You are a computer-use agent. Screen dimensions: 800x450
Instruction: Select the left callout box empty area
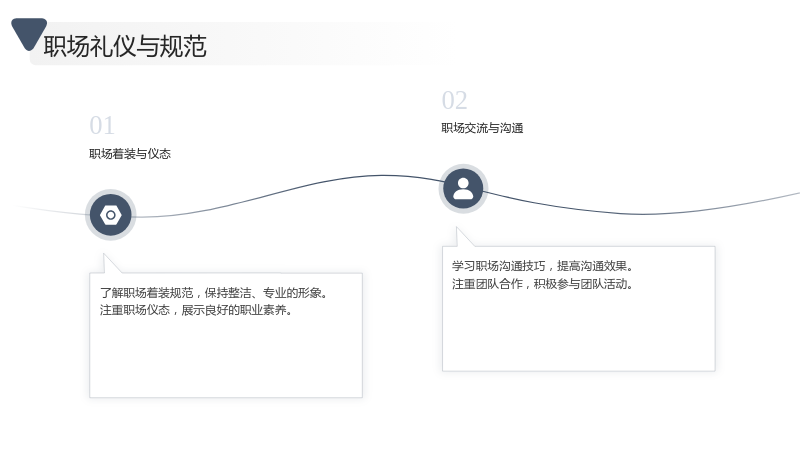(226, 357)
